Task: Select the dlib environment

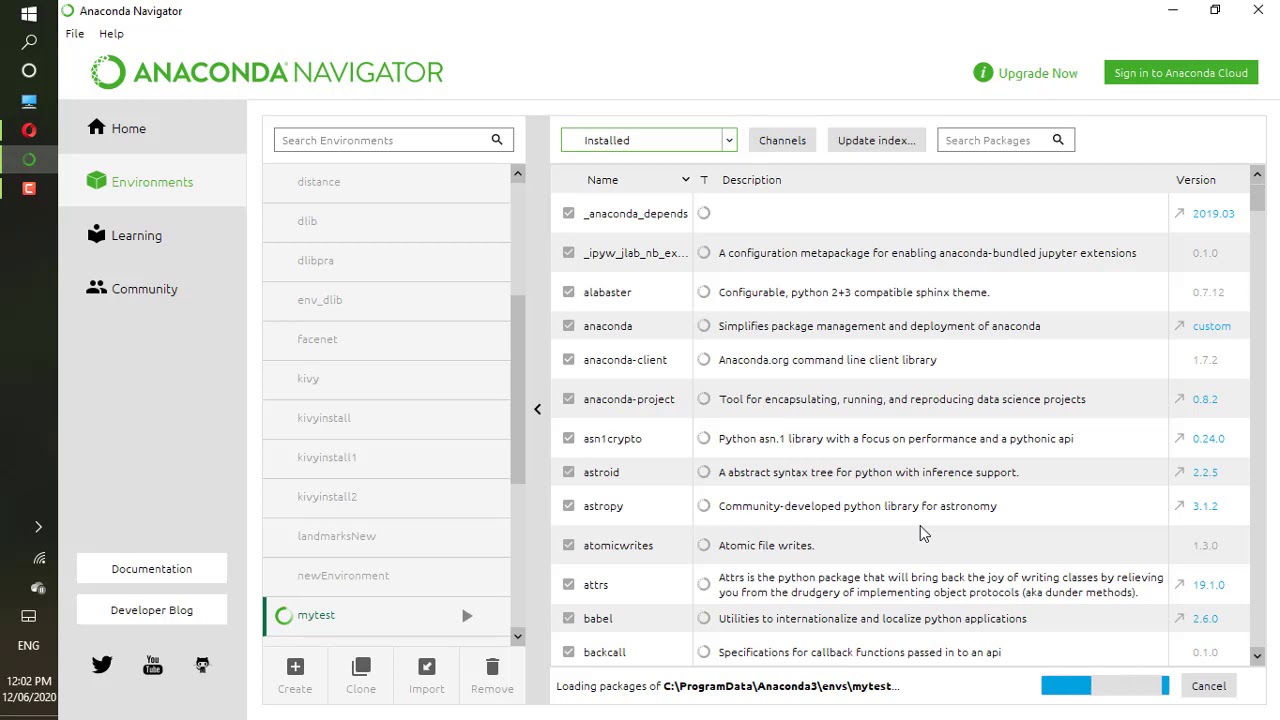Action: click(x=387, y=221)
